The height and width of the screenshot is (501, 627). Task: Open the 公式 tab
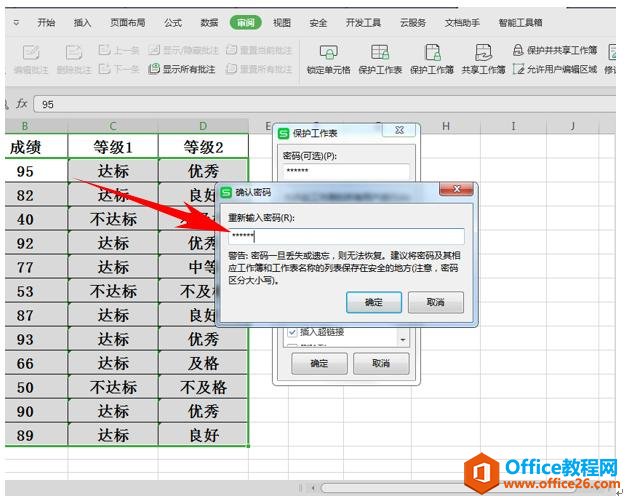pos(173,23)
